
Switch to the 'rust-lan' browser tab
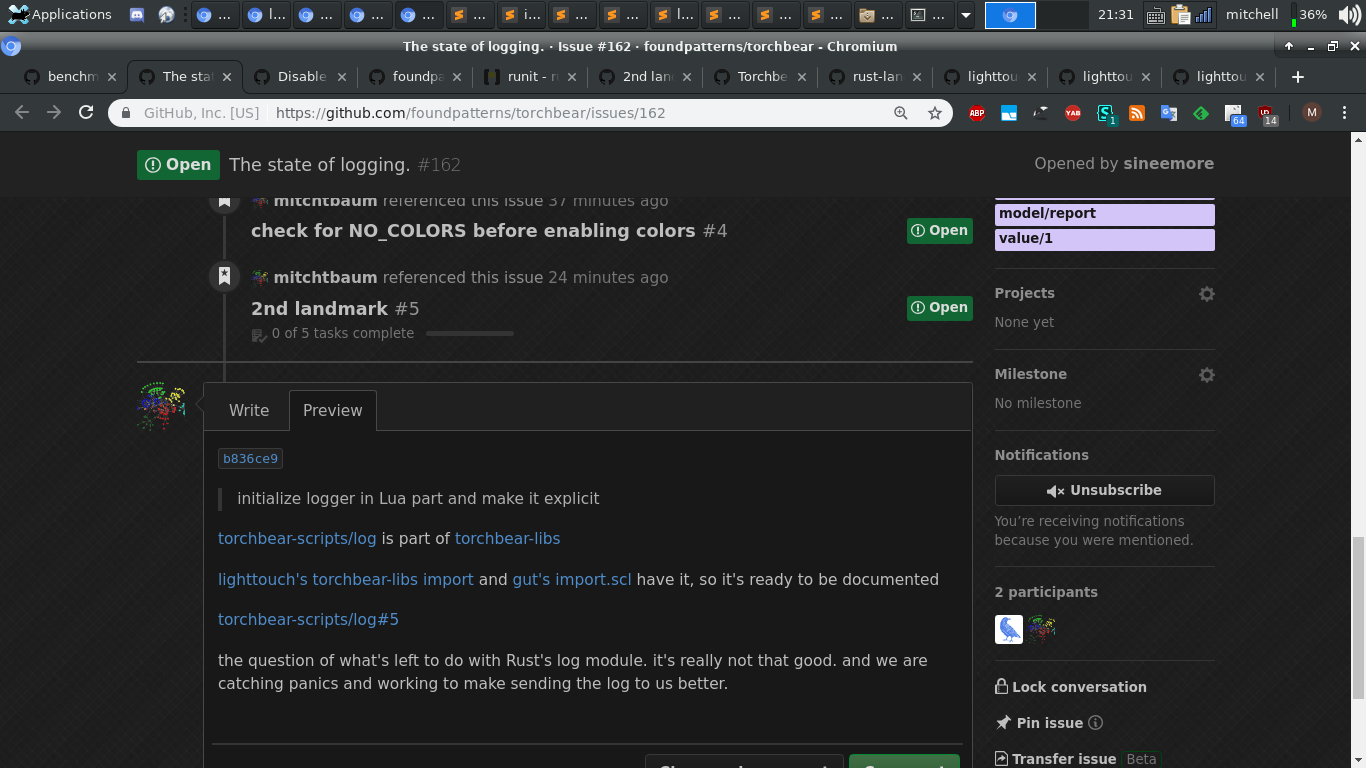(x=875, y=77)
